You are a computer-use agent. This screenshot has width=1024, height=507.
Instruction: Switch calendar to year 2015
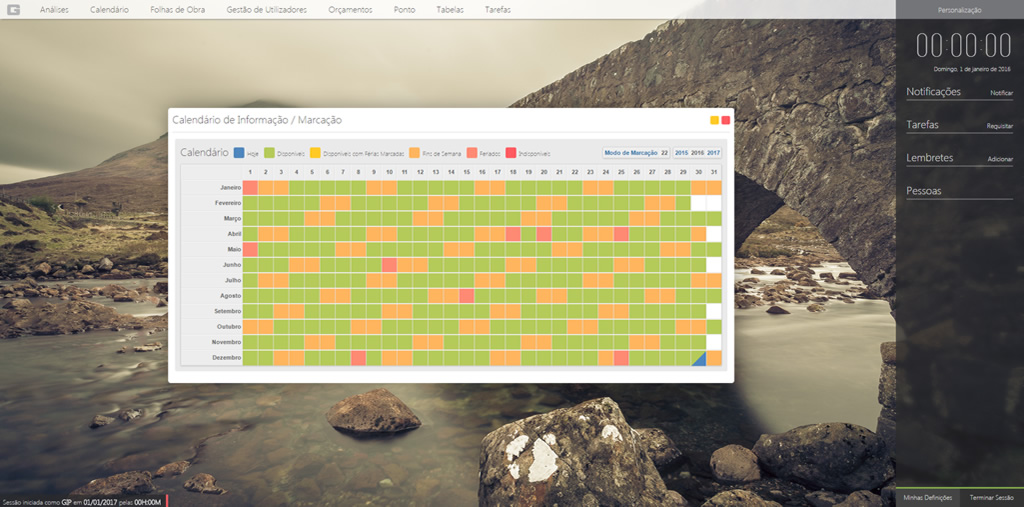(x=681, y=153)
